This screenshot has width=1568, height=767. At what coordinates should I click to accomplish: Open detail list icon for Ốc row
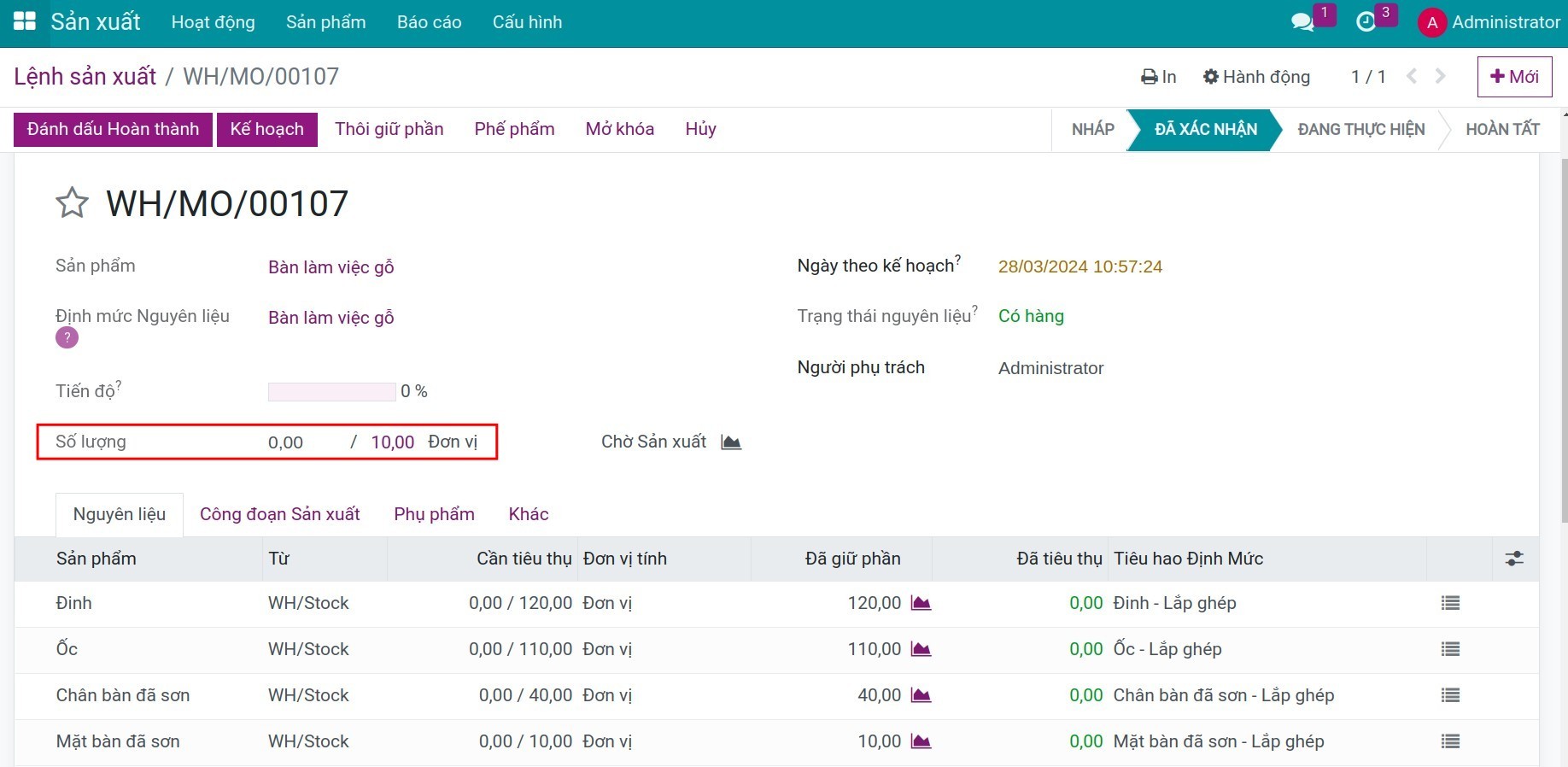(1450, 649)
